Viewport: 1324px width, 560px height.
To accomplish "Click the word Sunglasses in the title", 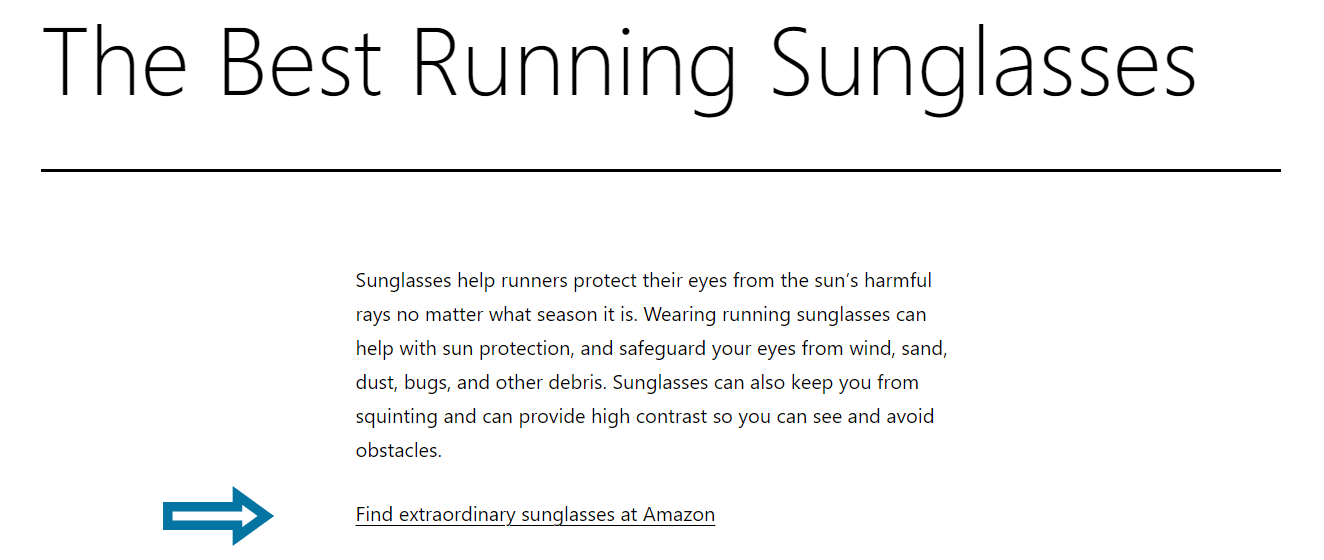I will (984, 63).
